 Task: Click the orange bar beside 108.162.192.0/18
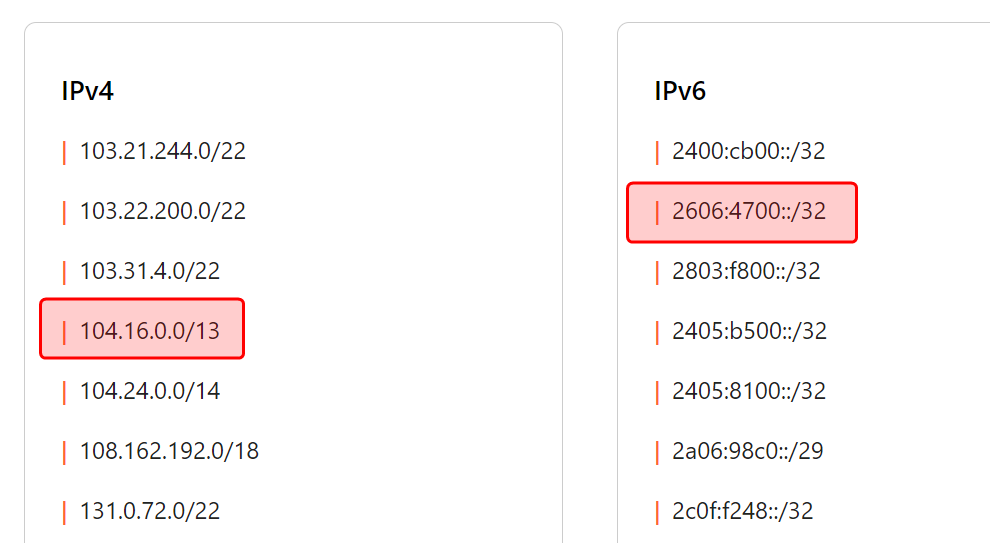click(64, 451)
